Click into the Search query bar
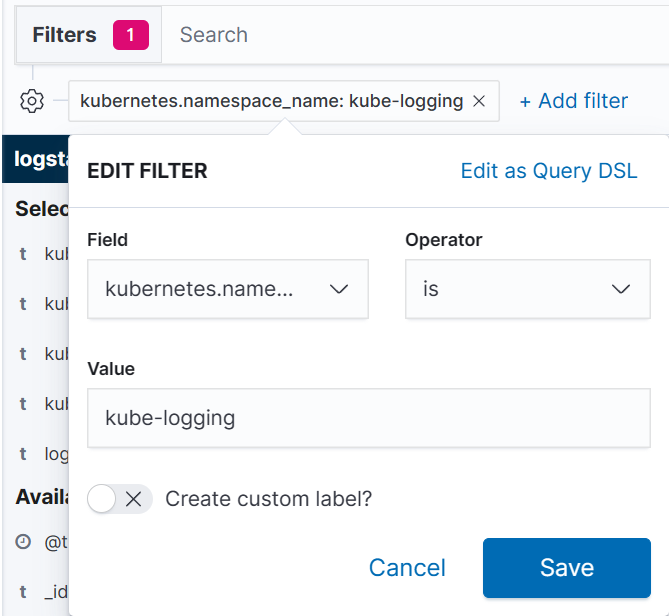 [x=414, y=35]
